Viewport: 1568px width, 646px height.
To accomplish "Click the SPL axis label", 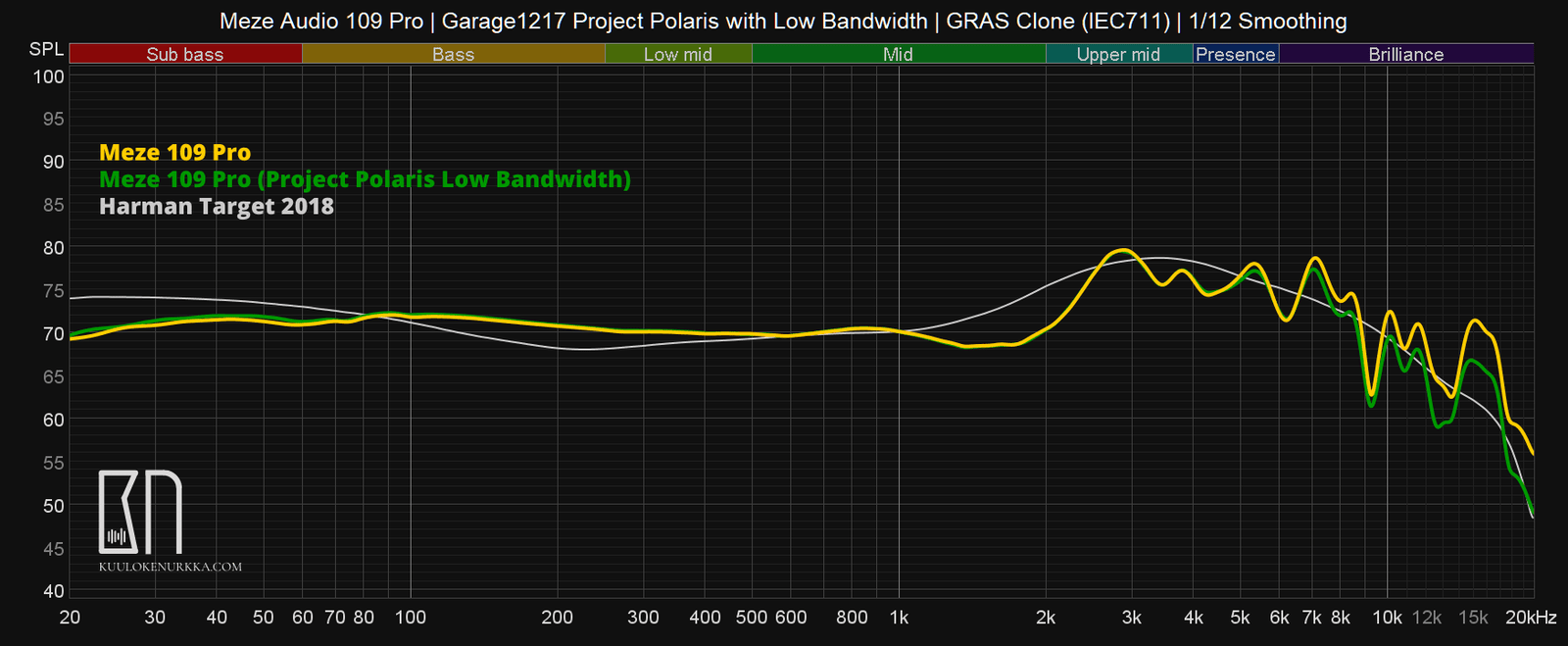I will click(46, 50).
